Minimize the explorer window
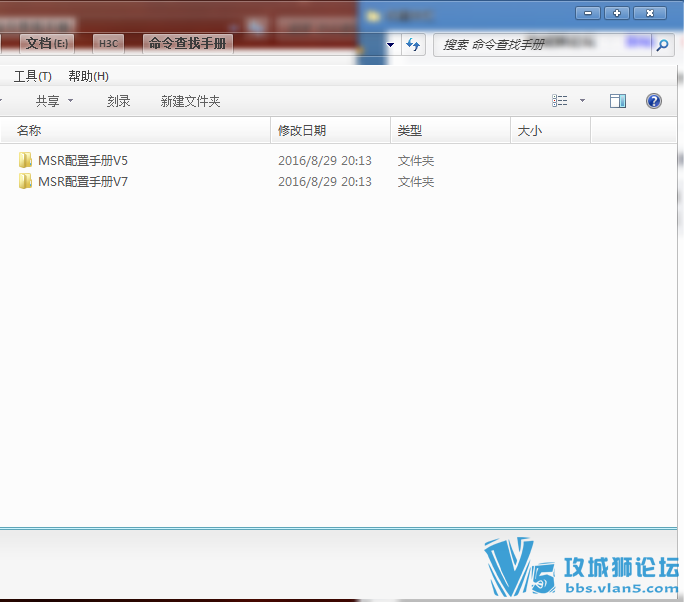 coord(588,13)
